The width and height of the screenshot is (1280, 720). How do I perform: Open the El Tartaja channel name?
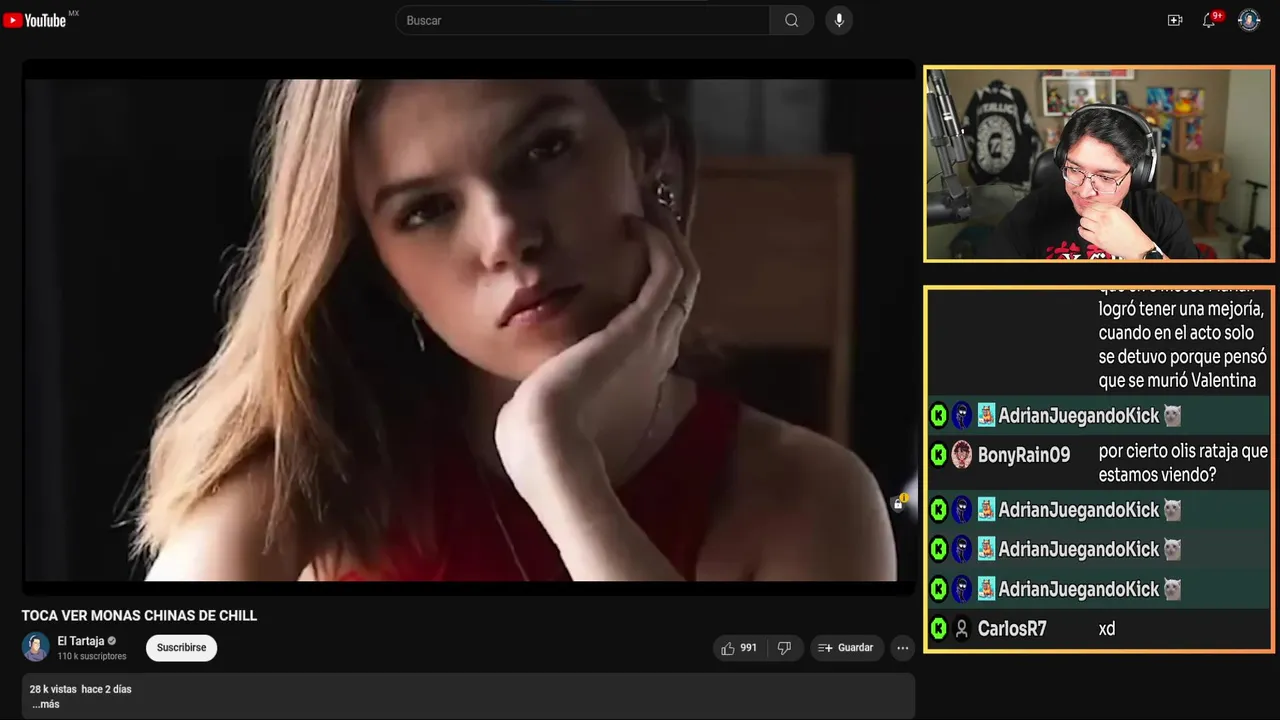[80, 641]
